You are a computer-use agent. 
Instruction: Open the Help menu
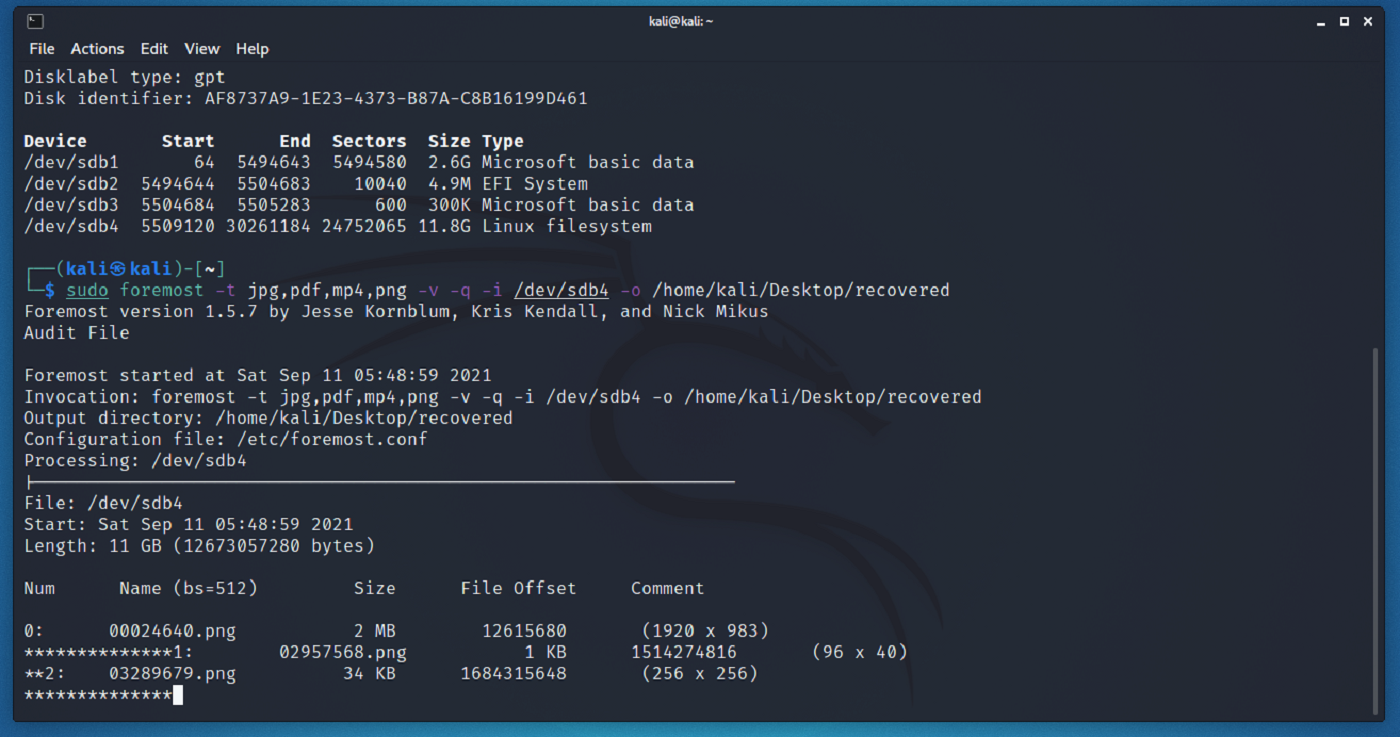click(x=252, y=48)
